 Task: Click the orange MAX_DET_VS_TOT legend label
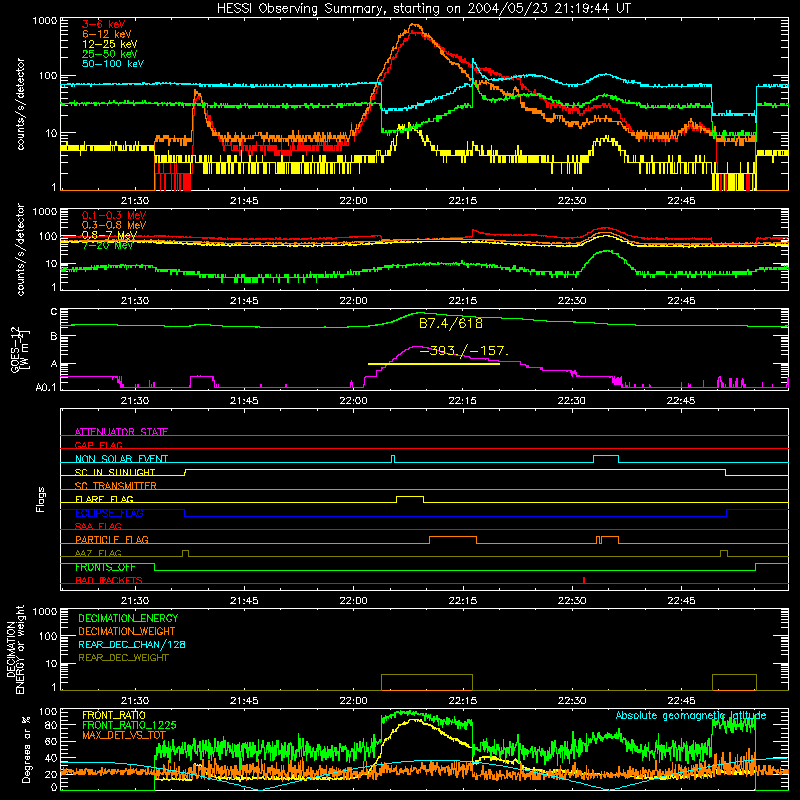coord(123,735)
